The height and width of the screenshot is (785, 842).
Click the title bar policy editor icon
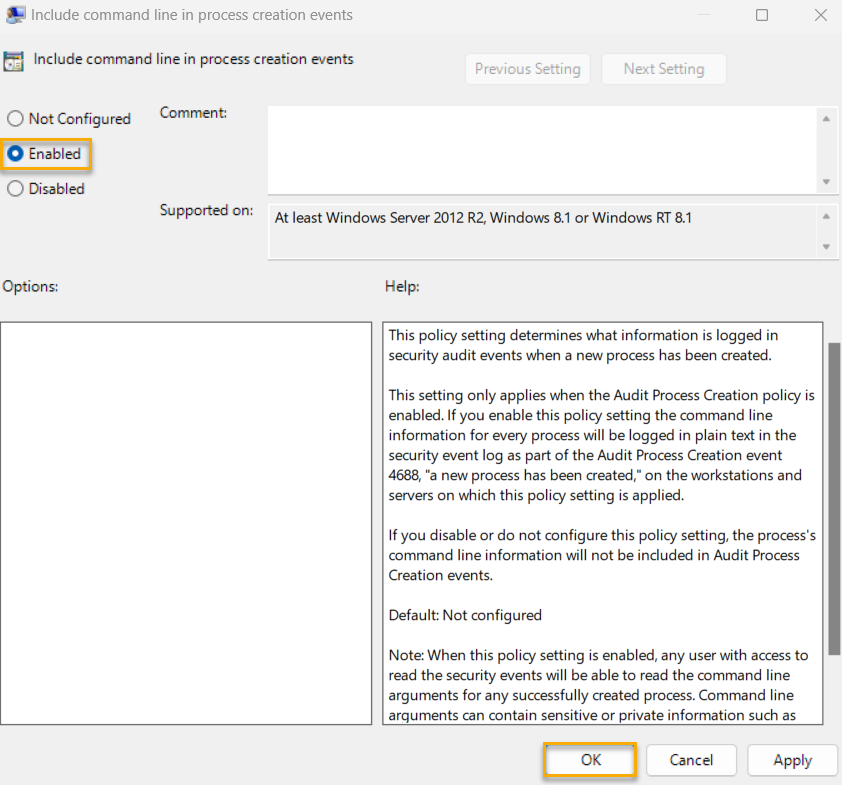coord(16,15)
